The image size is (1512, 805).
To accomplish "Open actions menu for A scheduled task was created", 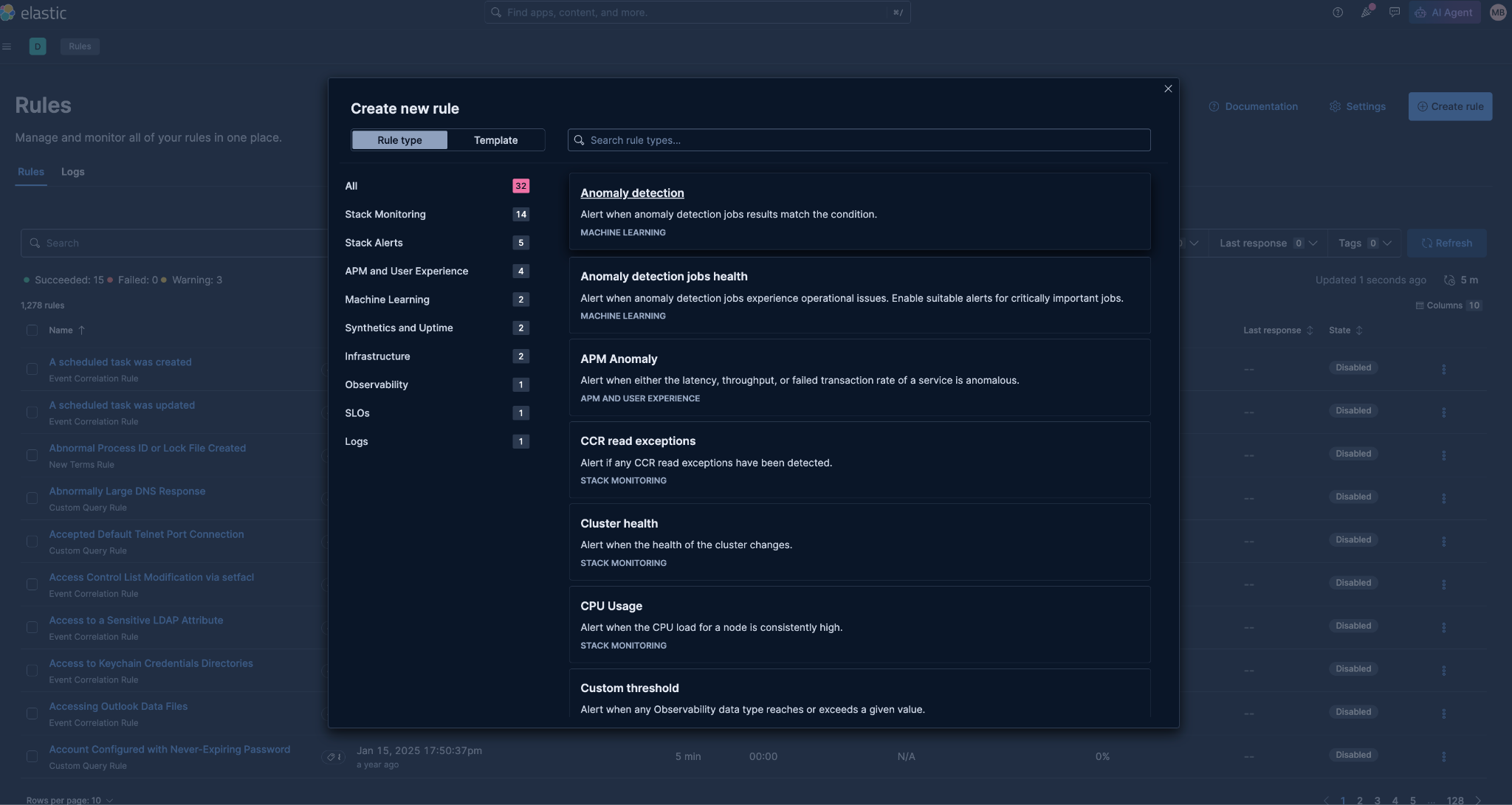I will [x=1443, y=369].
